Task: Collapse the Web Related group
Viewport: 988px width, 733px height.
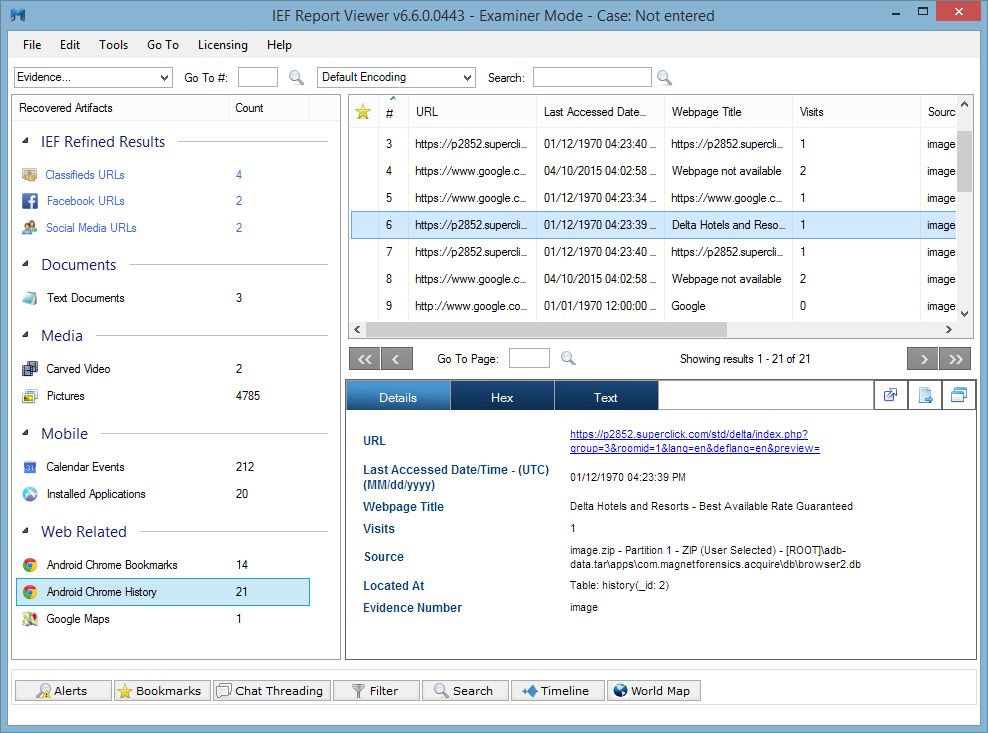Action: (x=25, y=531)
